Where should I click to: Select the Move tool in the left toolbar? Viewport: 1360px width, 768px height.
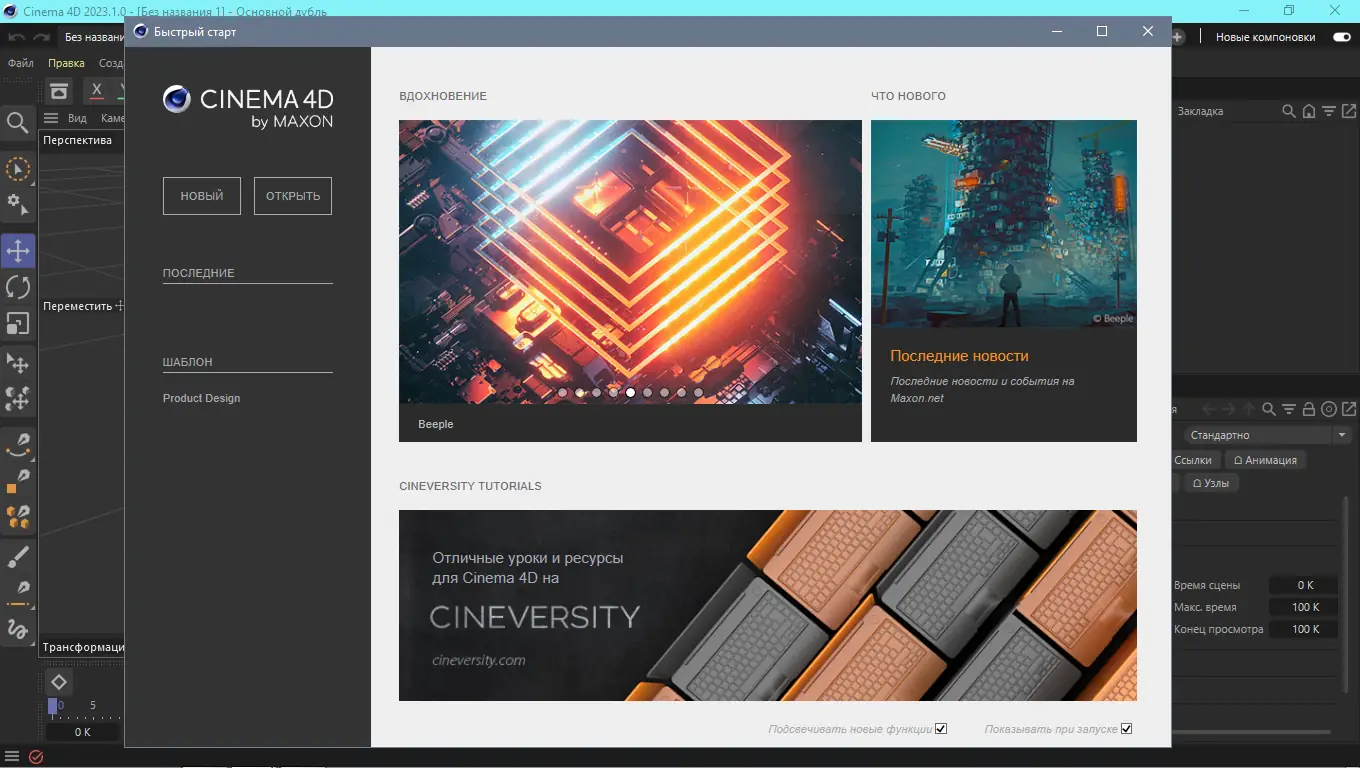[x=17, y=250]
